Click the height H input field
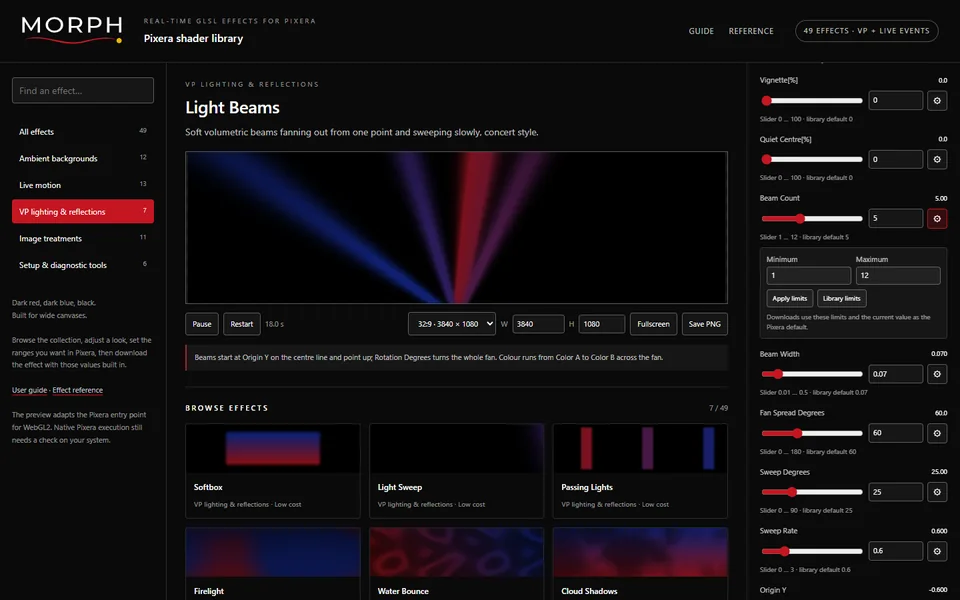 (x=601, y=324)
